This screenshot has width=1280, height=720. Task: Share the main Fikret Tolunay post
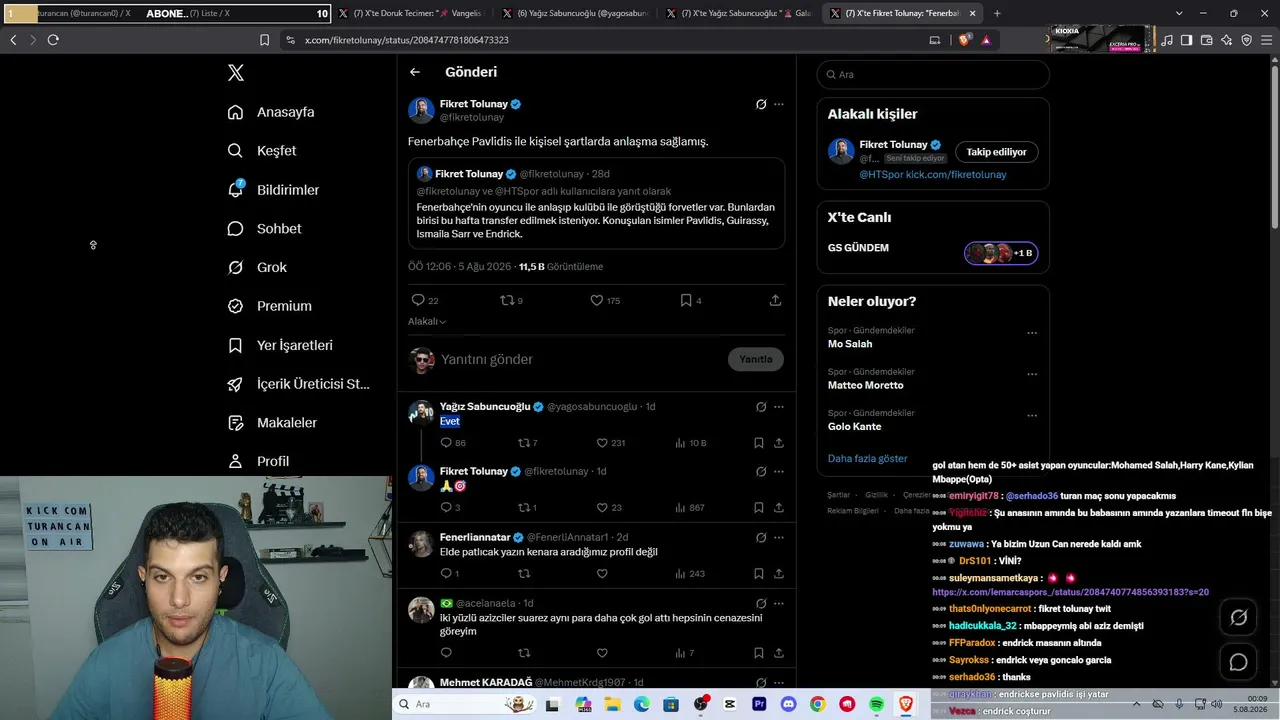pyautogui.click(x=775, y=300)
